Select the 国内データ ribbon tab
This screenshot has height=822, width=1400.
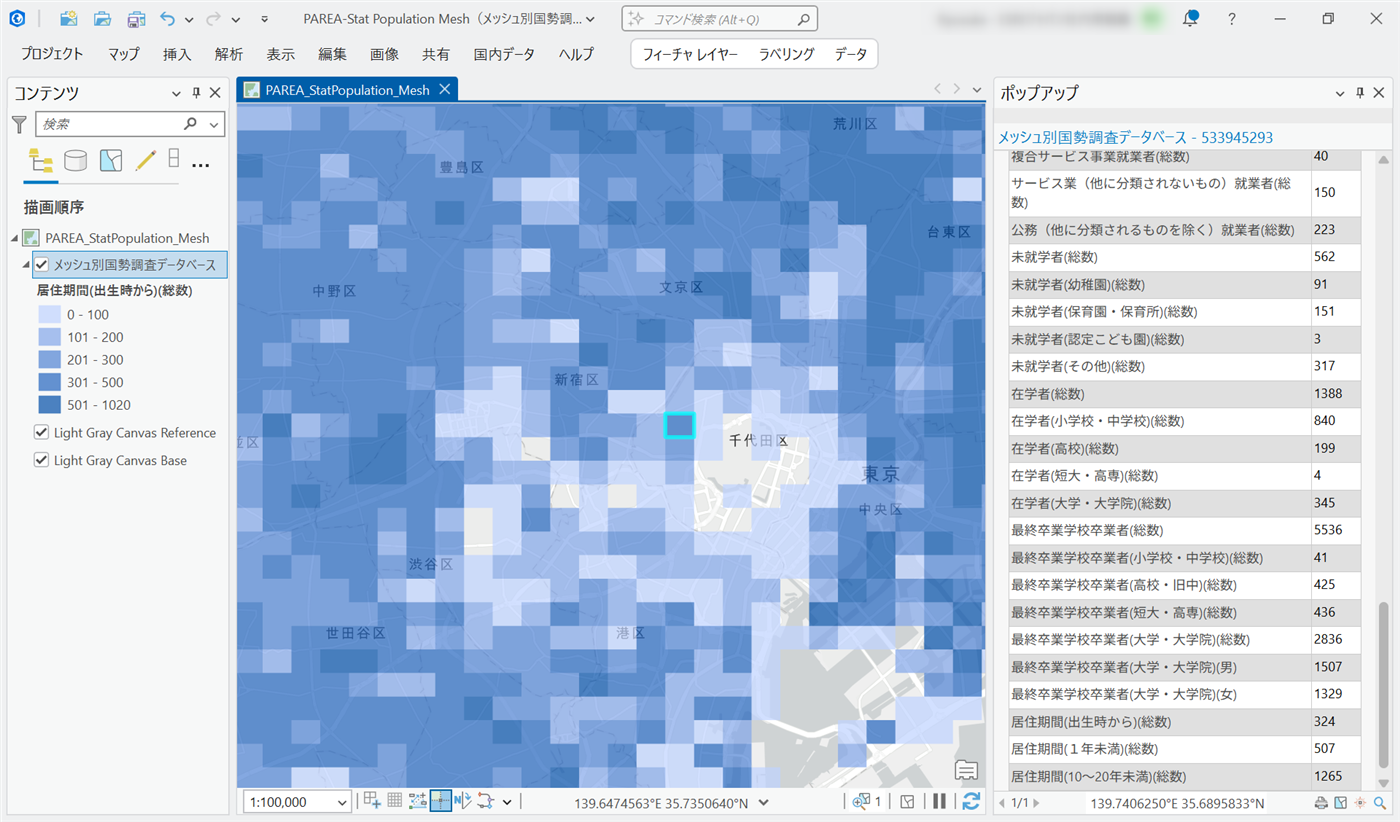504,54
